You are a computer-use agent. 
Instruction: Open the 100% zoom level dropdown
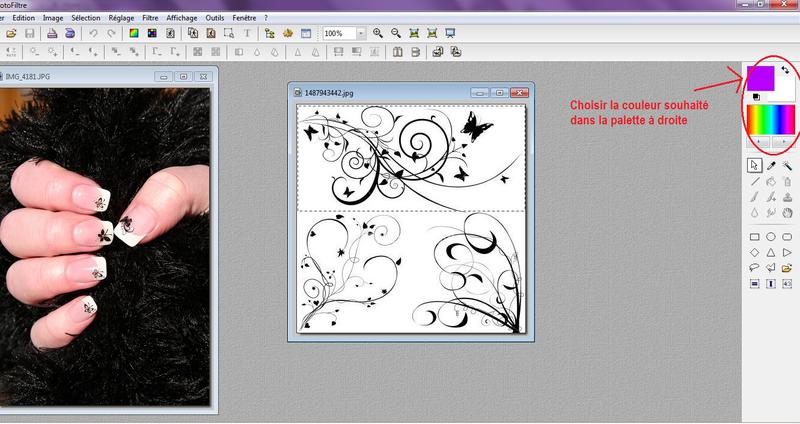point(362,33)
